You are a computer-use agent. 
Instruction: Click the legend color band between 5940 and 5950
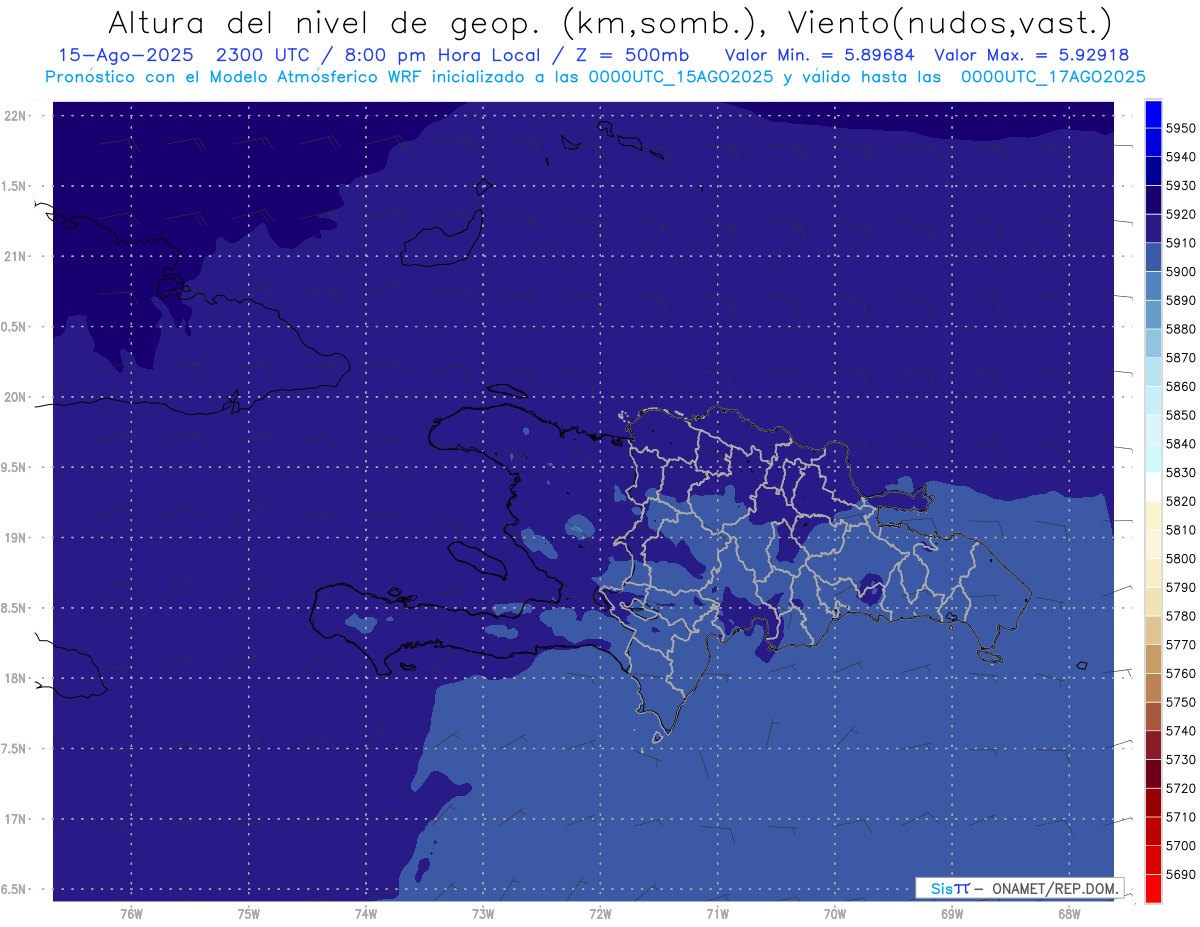tap(1152, 143)
